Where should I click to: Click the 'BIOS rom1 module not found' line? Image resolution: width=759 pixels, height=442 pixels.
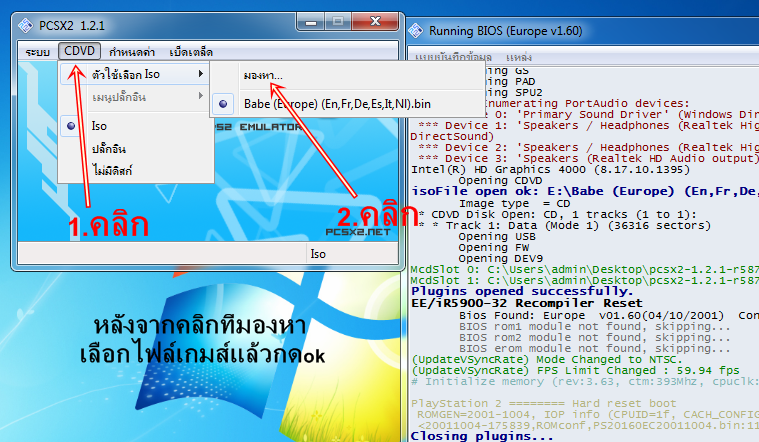pyautogui.click(x=594, y=326)
